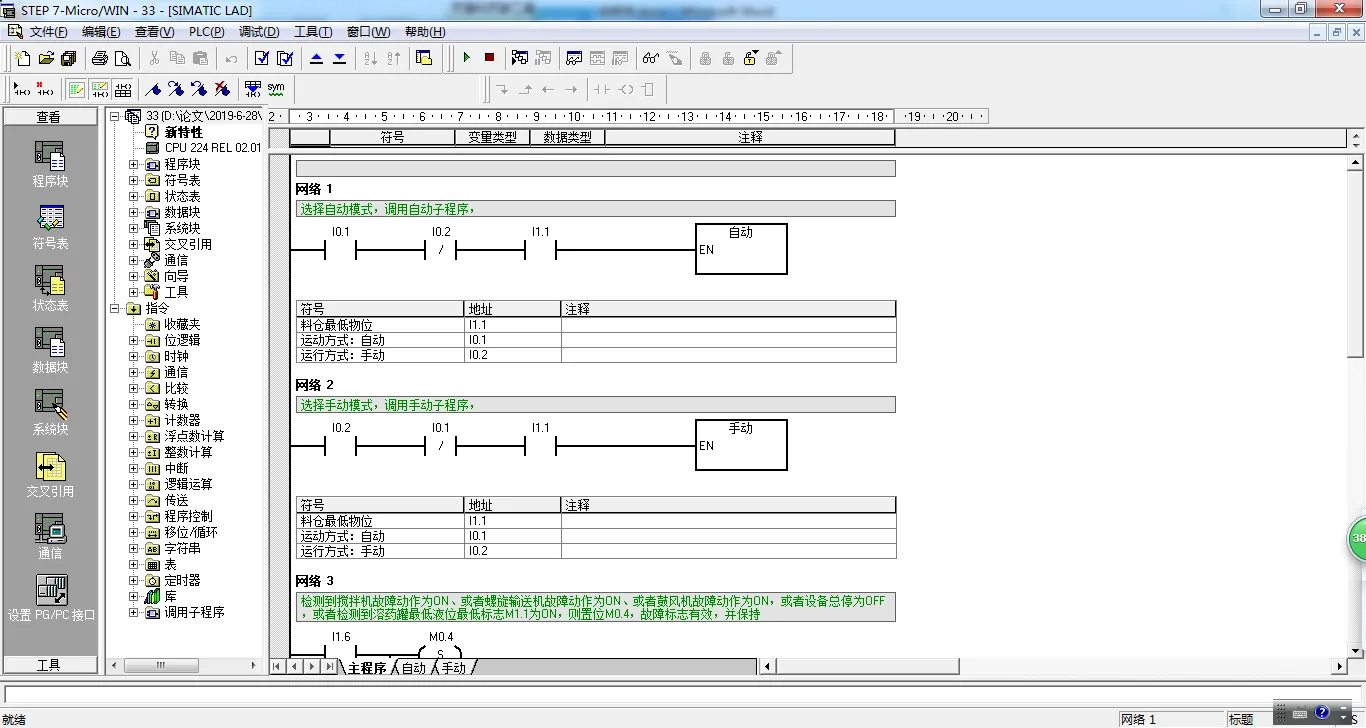Collapse the project root node 33
Image resolution: width=1366 pixels, height=728 pixels.
click(115, 116)
